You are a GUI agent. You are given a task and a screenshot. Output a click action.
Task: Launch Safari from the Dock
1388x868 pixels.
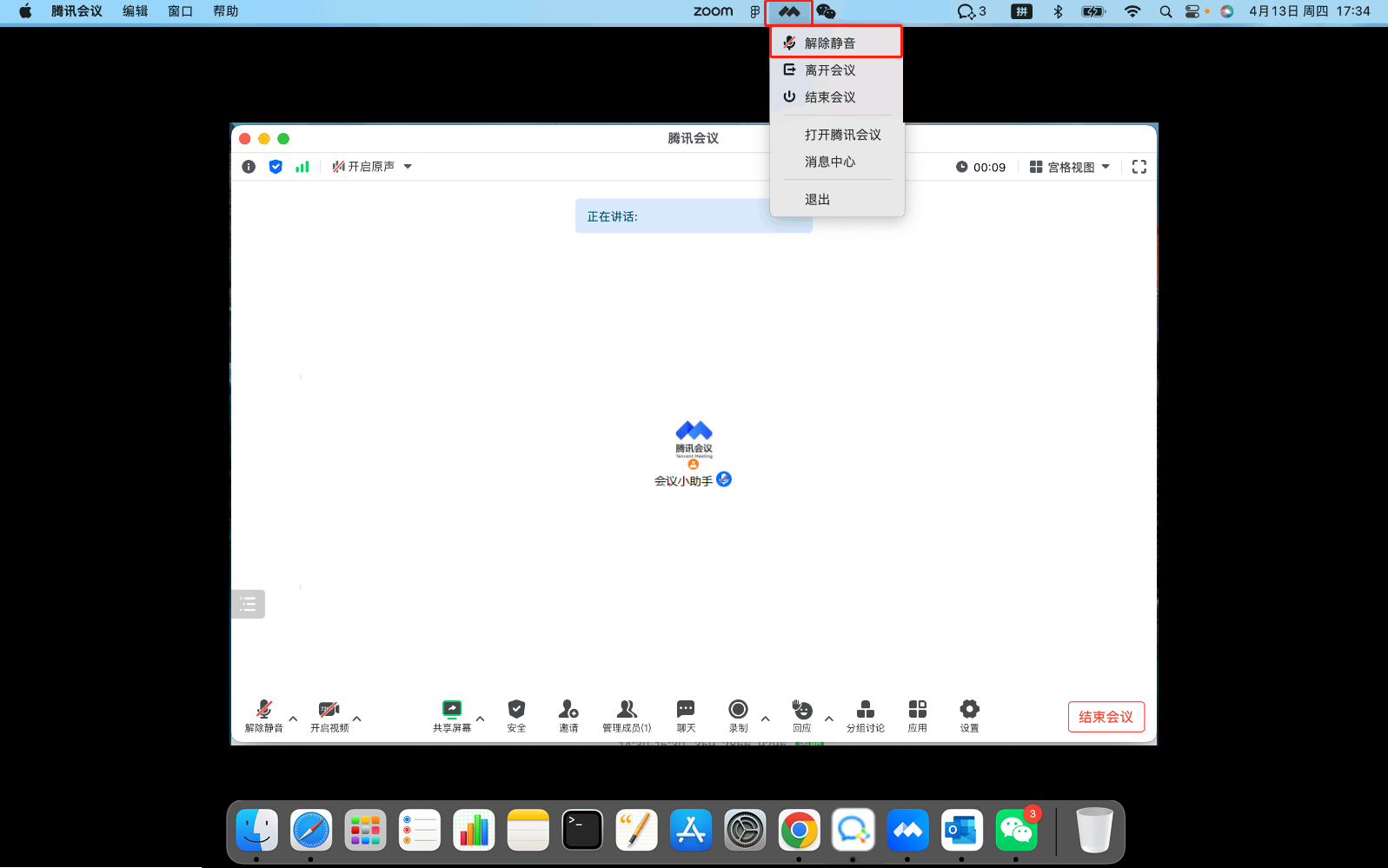[311, 831]
